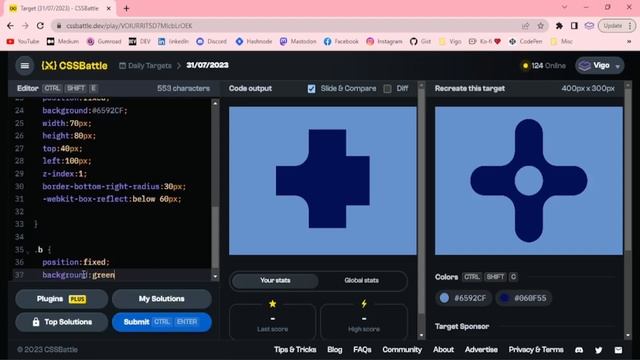This screenshot has width=640, height=360.
Task: Click the code editor scrollbar up arrow
Action: pyautogui.click(x=215, y=103)
